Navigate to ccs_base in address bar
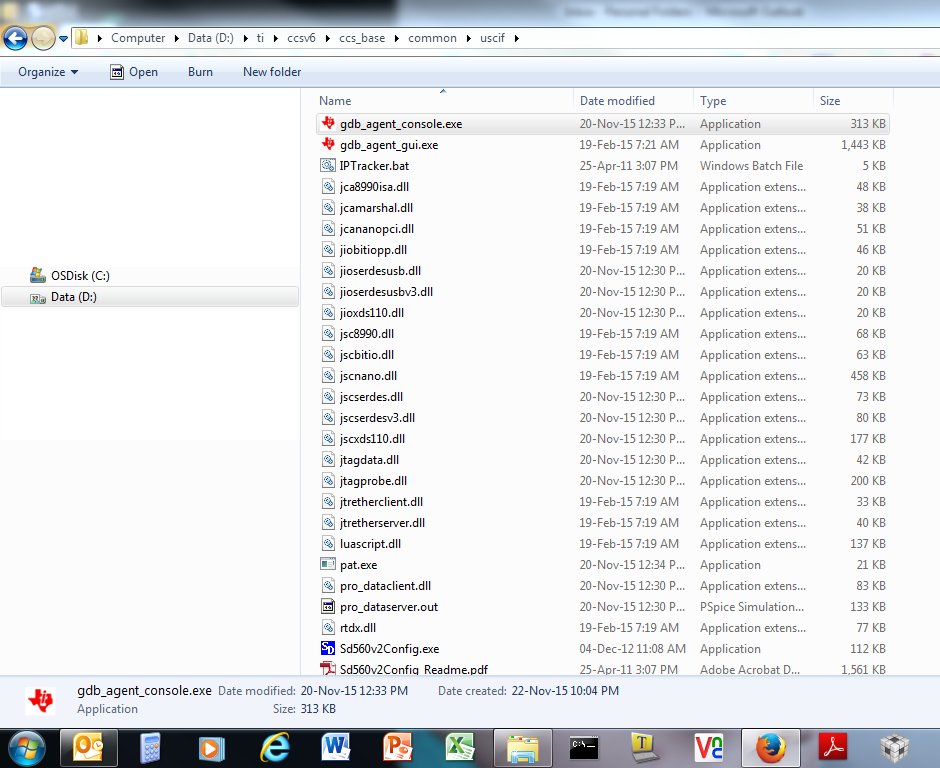This screenshot has height=768, width=940. [x=362, y=38]
